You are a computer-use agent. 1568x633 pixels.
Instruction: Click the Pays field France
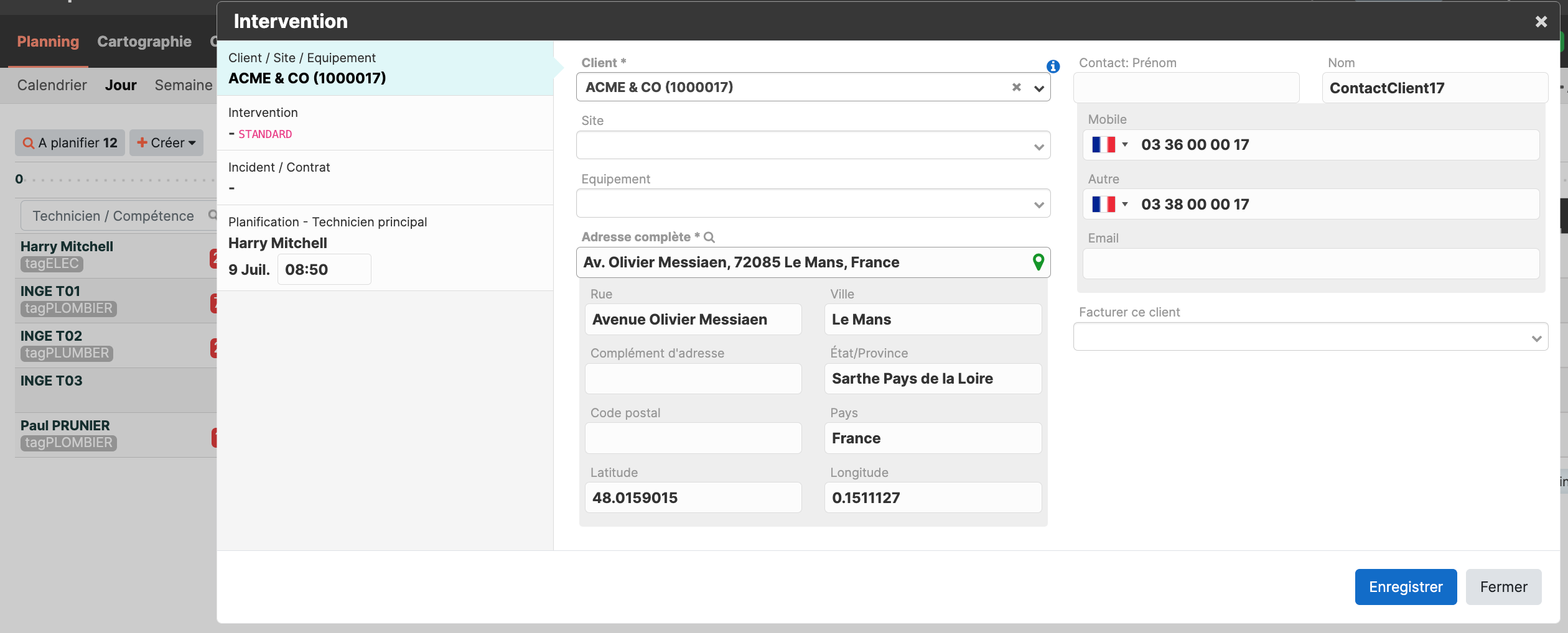pos(933,438)
